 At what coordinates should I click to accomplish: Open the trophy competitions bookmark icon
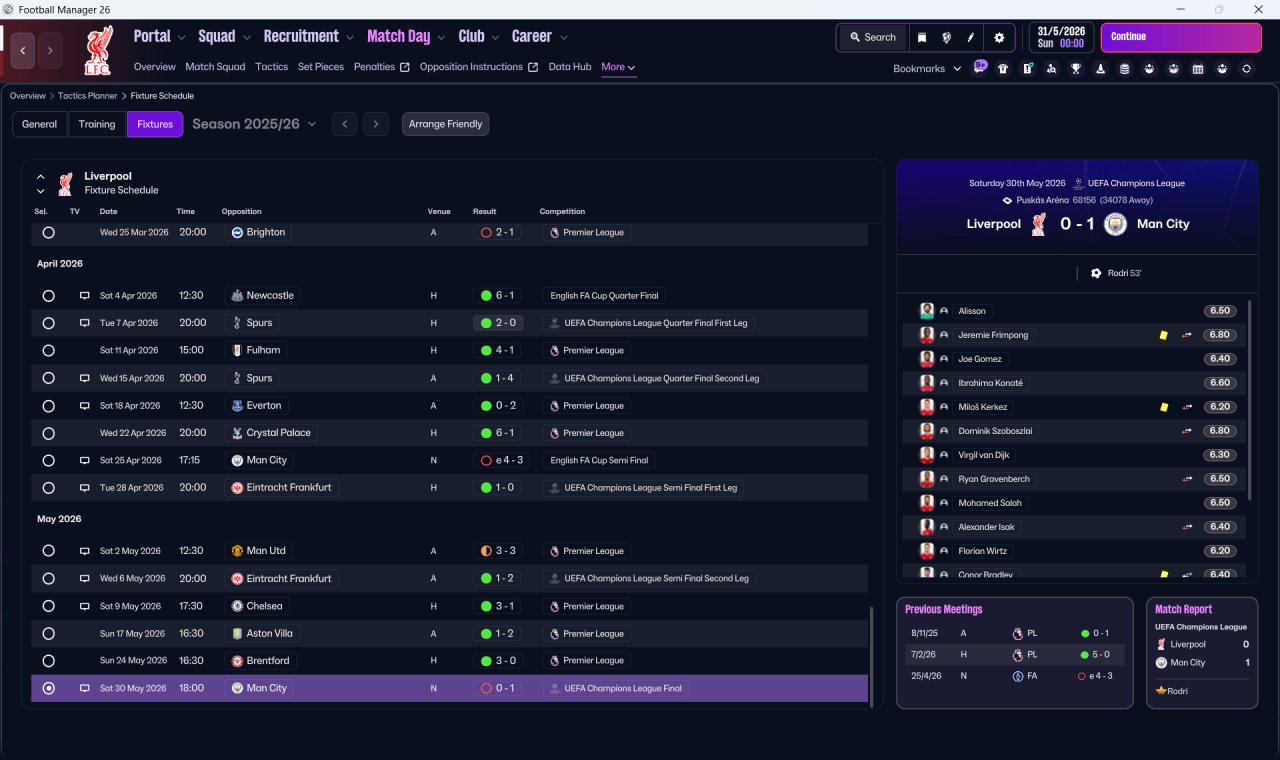pos(1076,69)
